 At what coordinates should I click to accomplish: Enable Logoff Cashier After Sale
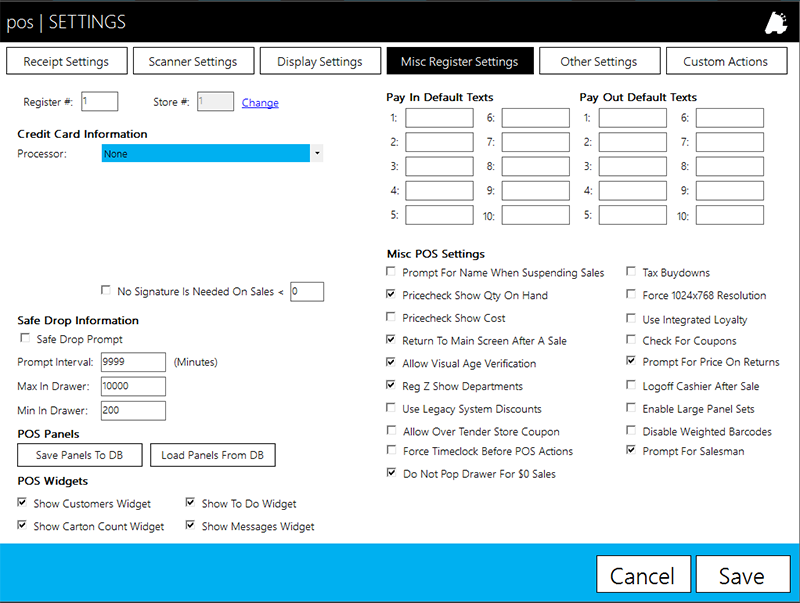631,385
